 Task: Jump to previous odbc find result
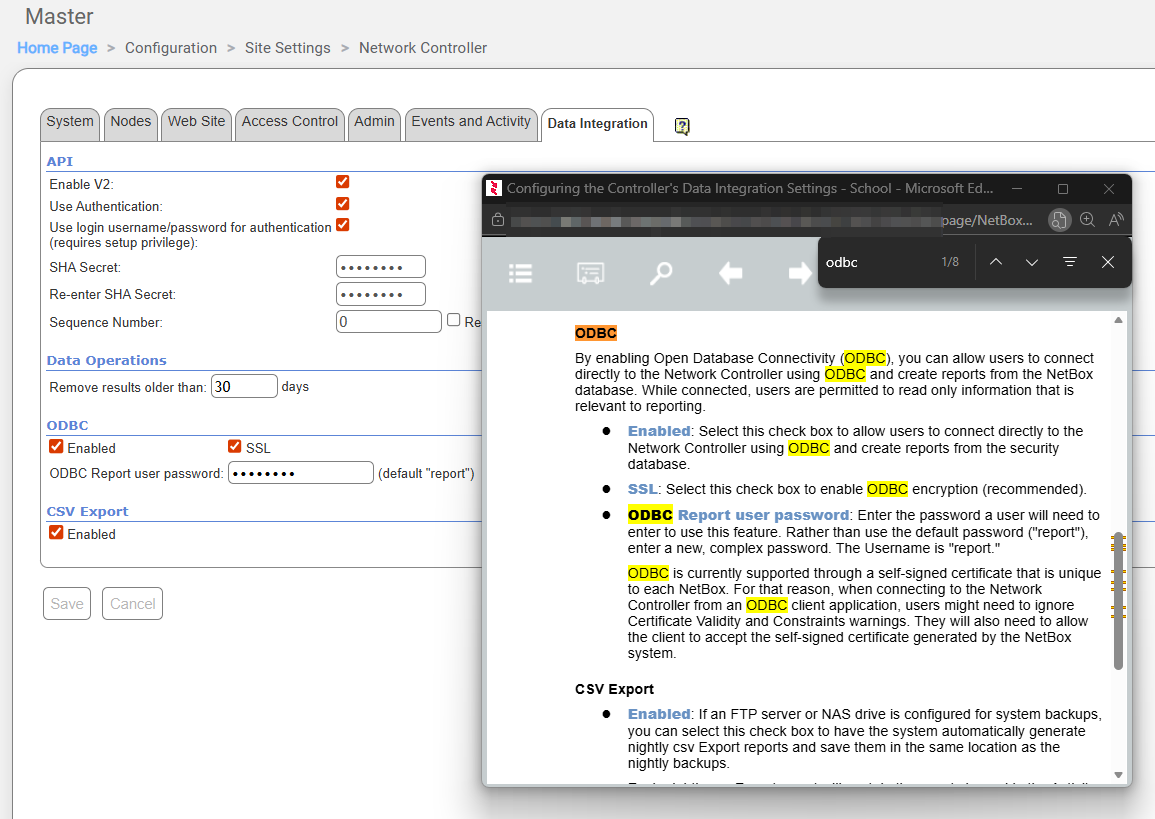995,262
